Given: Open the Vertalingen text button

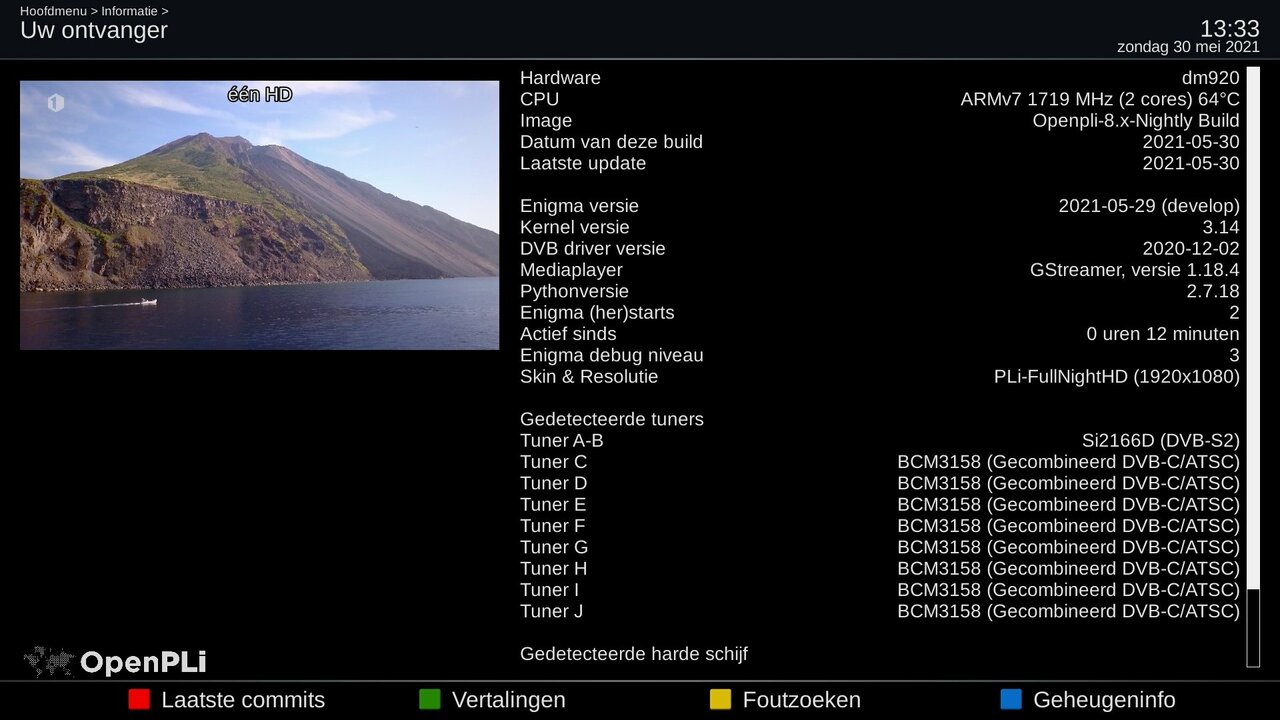Looking at the screenshot, I should [x=508, y=700].
